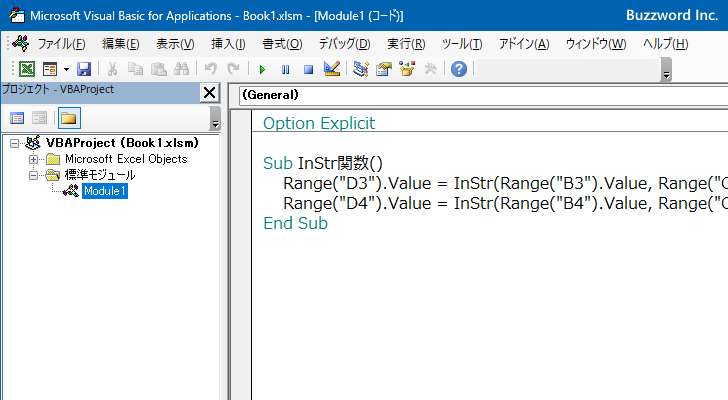This screenshot has width=728, height=400.
Task: Click the VBA icon left of the ファイル menu
Action: pyautogui.click(x=21, y=44)
